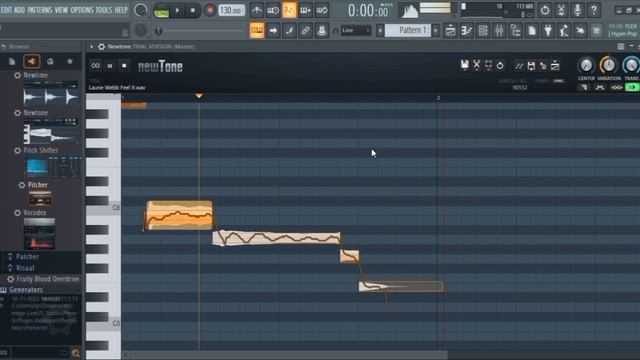Toggle the countdown before recording button
This screenshot has height=360, width=640.
coord(289,10)
